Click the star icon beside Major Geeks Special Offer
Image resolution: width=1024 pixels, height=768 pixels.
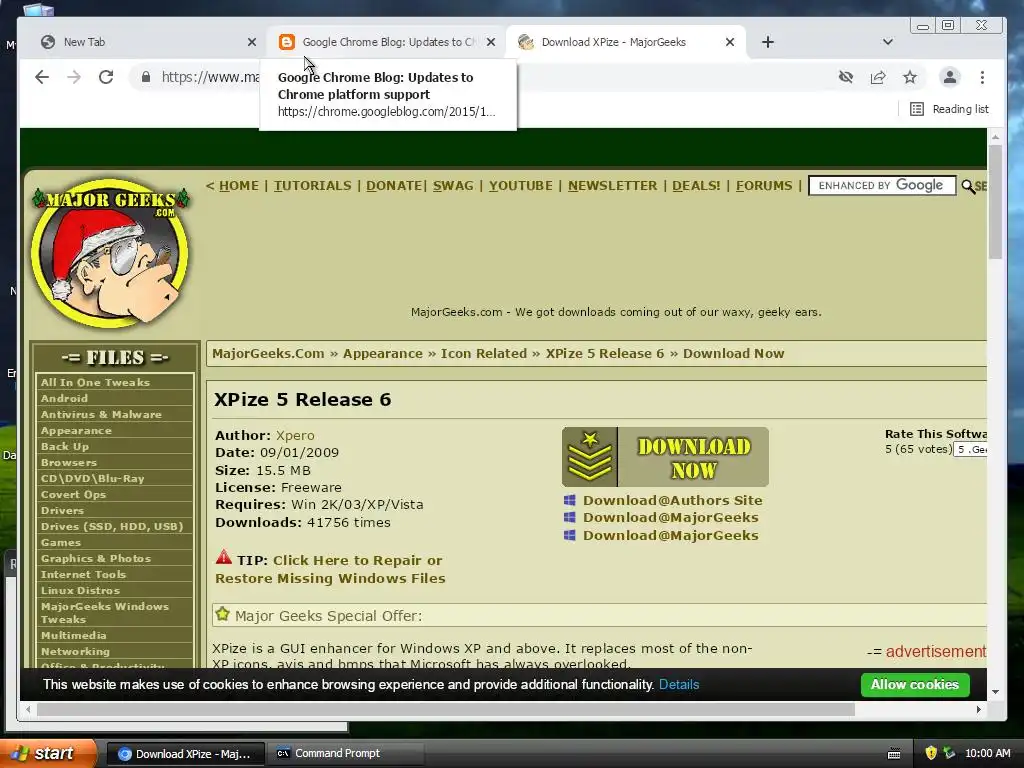(x=223, y=614)
